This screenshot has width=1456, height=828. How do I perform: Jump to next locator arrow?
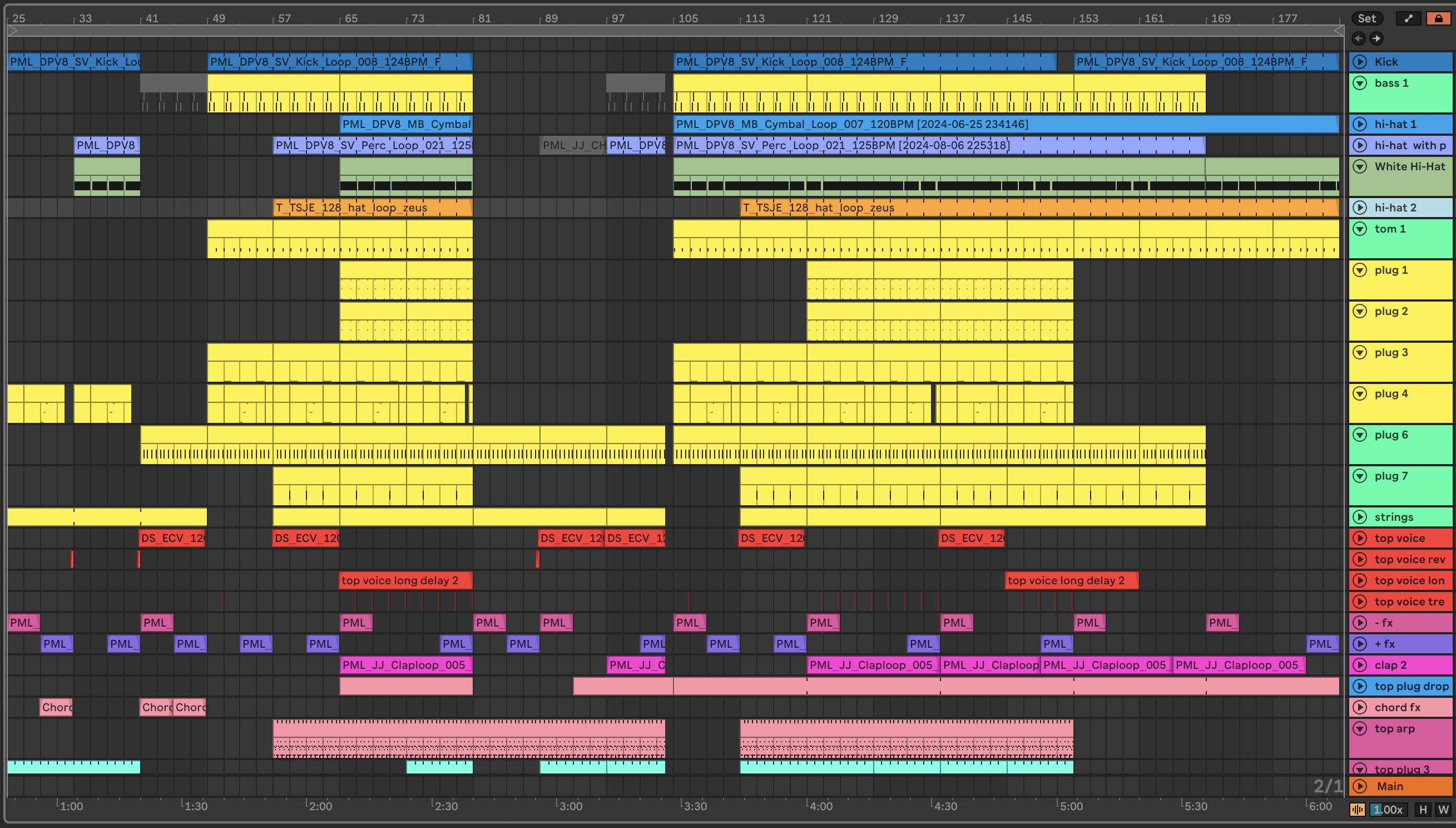point(1376,38)
